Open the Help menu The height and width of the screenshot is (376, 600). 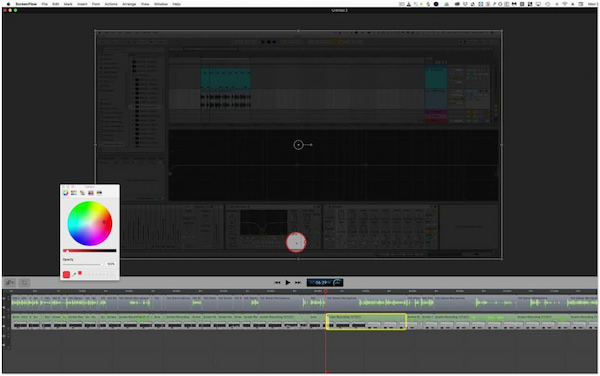[x=176, y=4]
